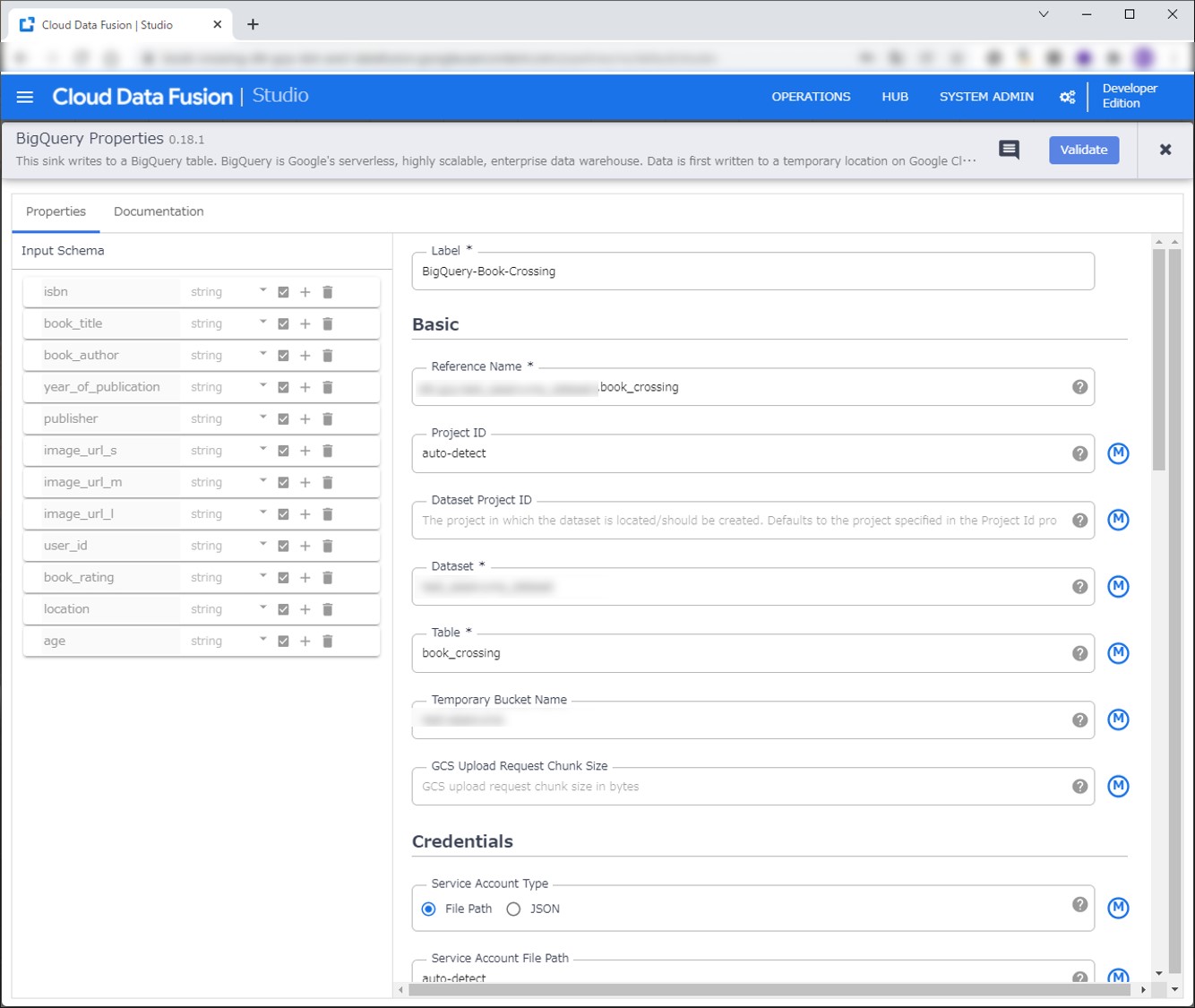Select JSON service account type
This screenshot has height=1008, width=1195.
[x=513, y=909]
